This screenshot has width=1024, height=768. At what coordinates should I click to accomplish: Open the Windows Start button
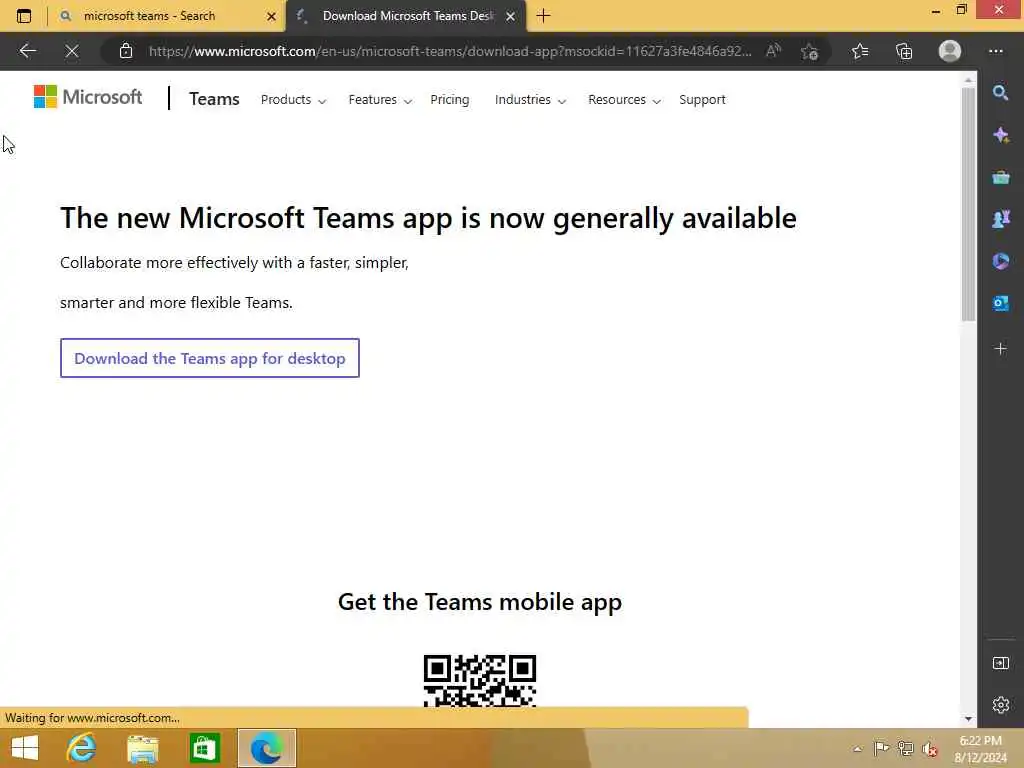click(25, 748)
